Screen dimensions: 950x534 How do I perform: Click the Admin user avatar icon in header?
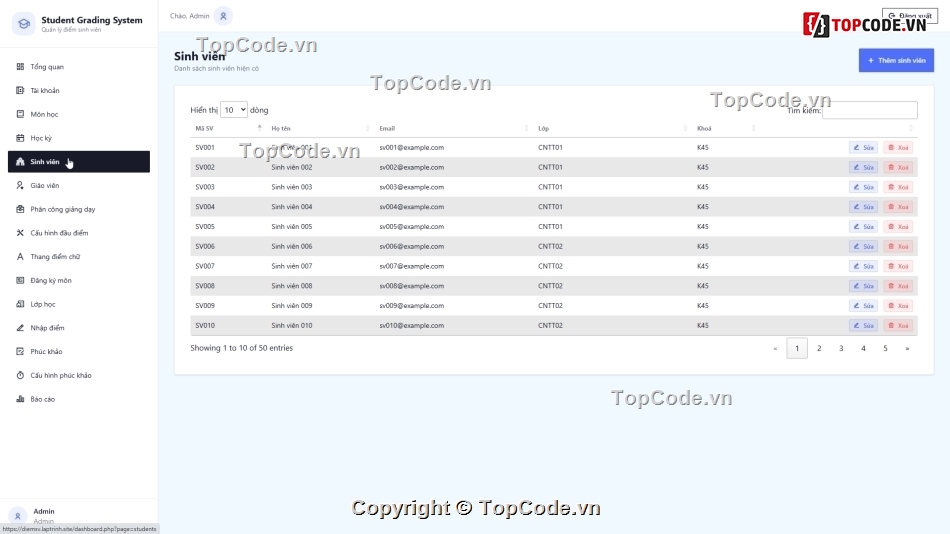[x=223, y=16]
